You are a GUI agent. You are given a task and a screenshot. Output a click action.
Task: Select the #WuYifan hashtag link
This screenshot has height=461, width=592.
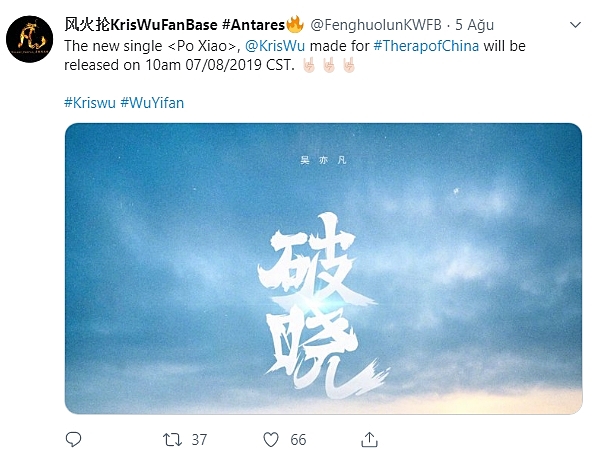click(152, 103)
